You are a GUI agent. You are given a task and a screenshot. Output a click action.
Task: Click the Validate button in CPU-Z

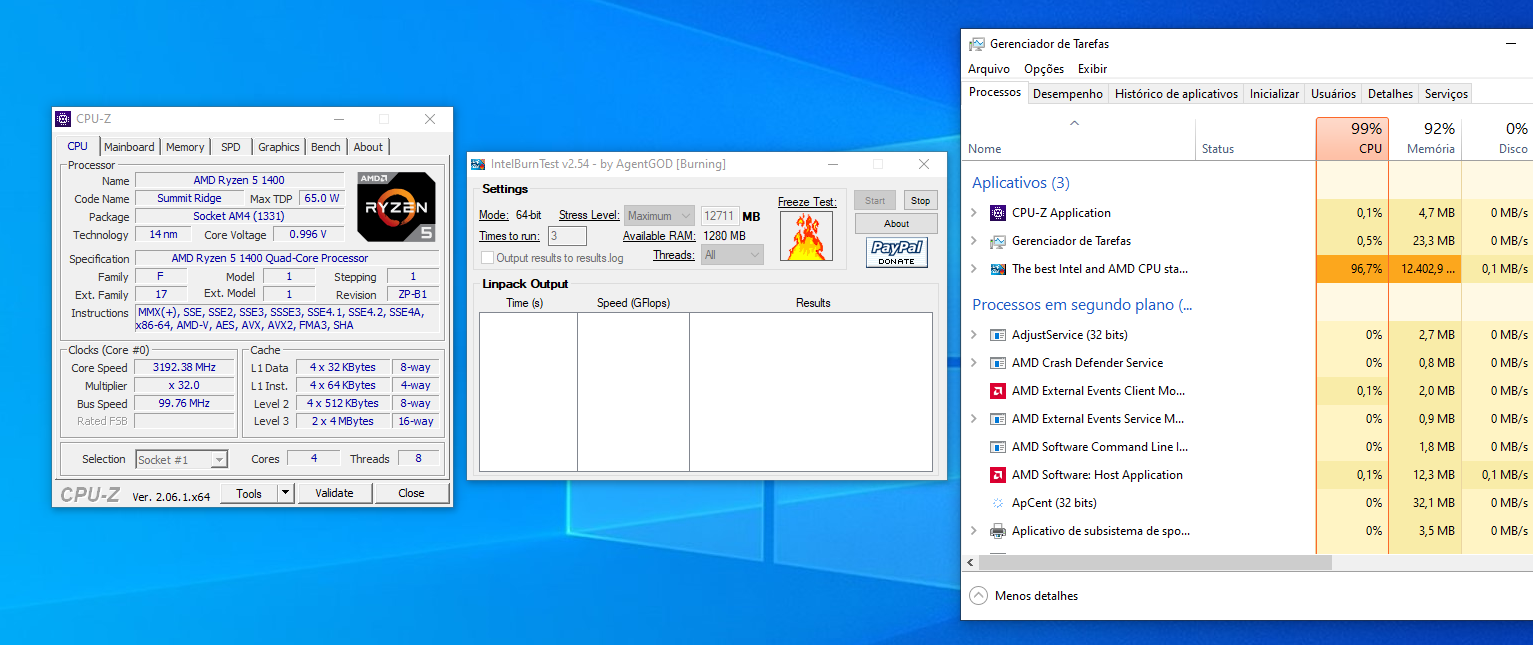click(334, 493)
